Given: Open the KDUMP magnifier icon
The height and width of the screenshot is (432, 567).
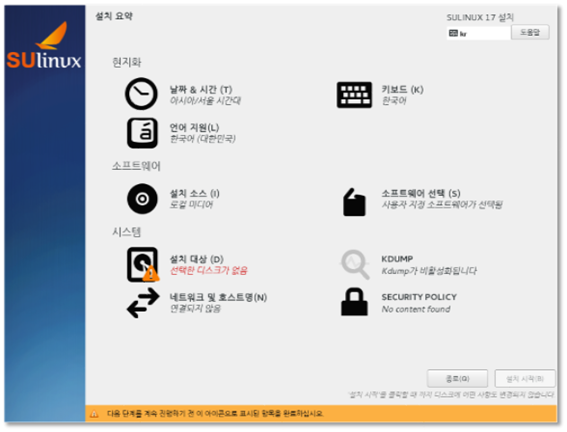Looking at the screenshot, I should tap(355, 264).
